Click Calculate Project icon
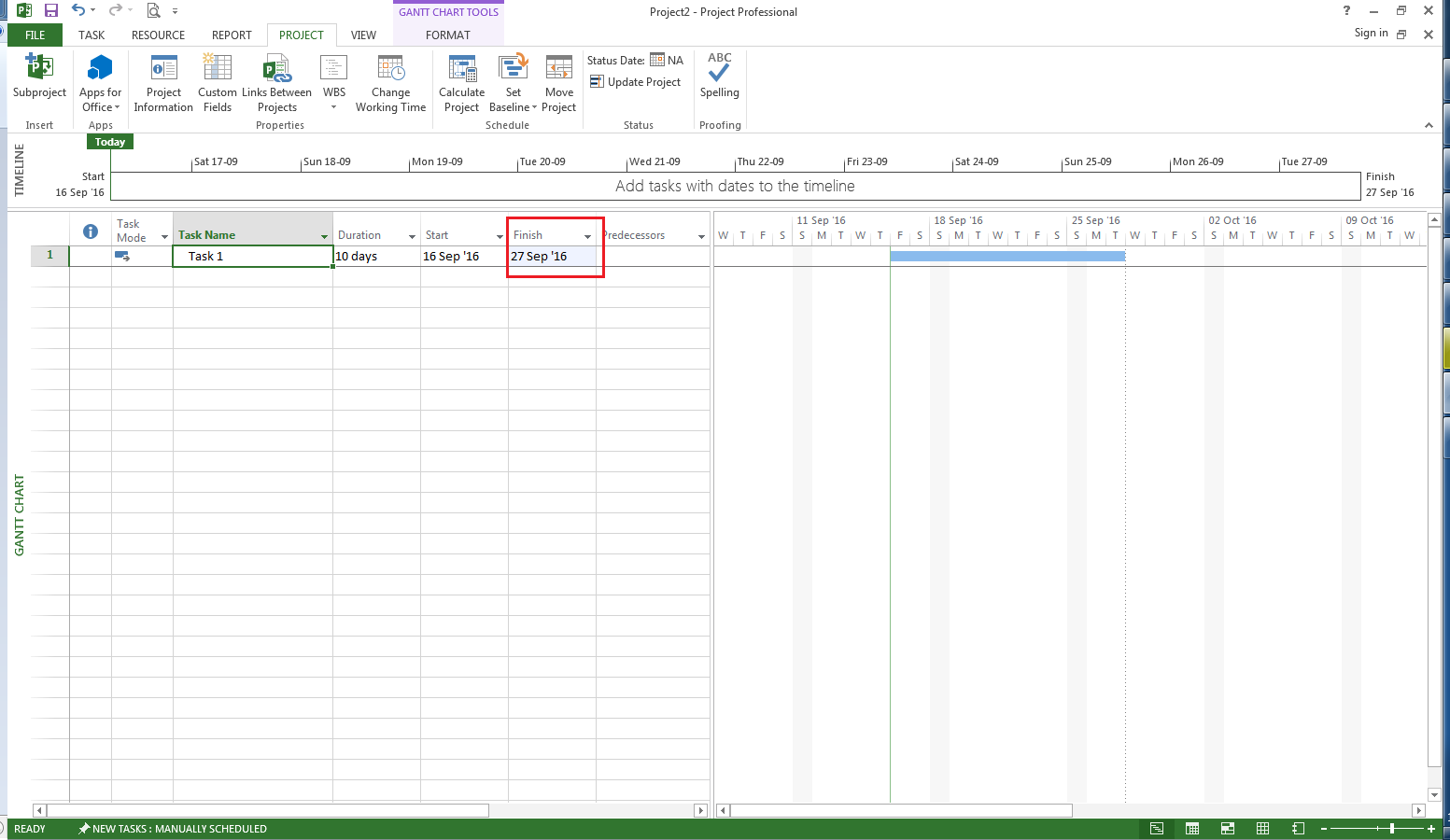 (x=461, y=69)
